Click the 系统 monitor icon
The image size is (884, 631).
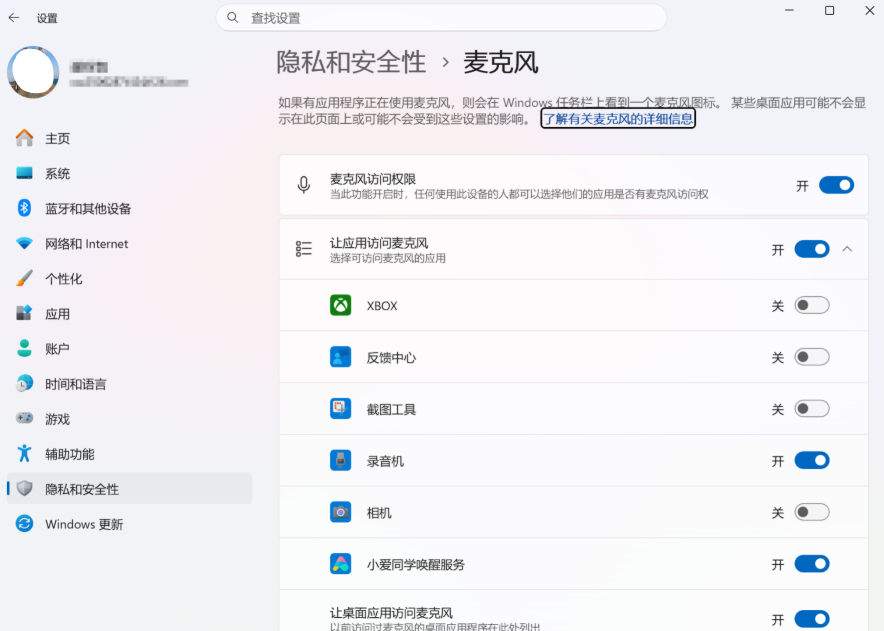(x=24, y=173)
